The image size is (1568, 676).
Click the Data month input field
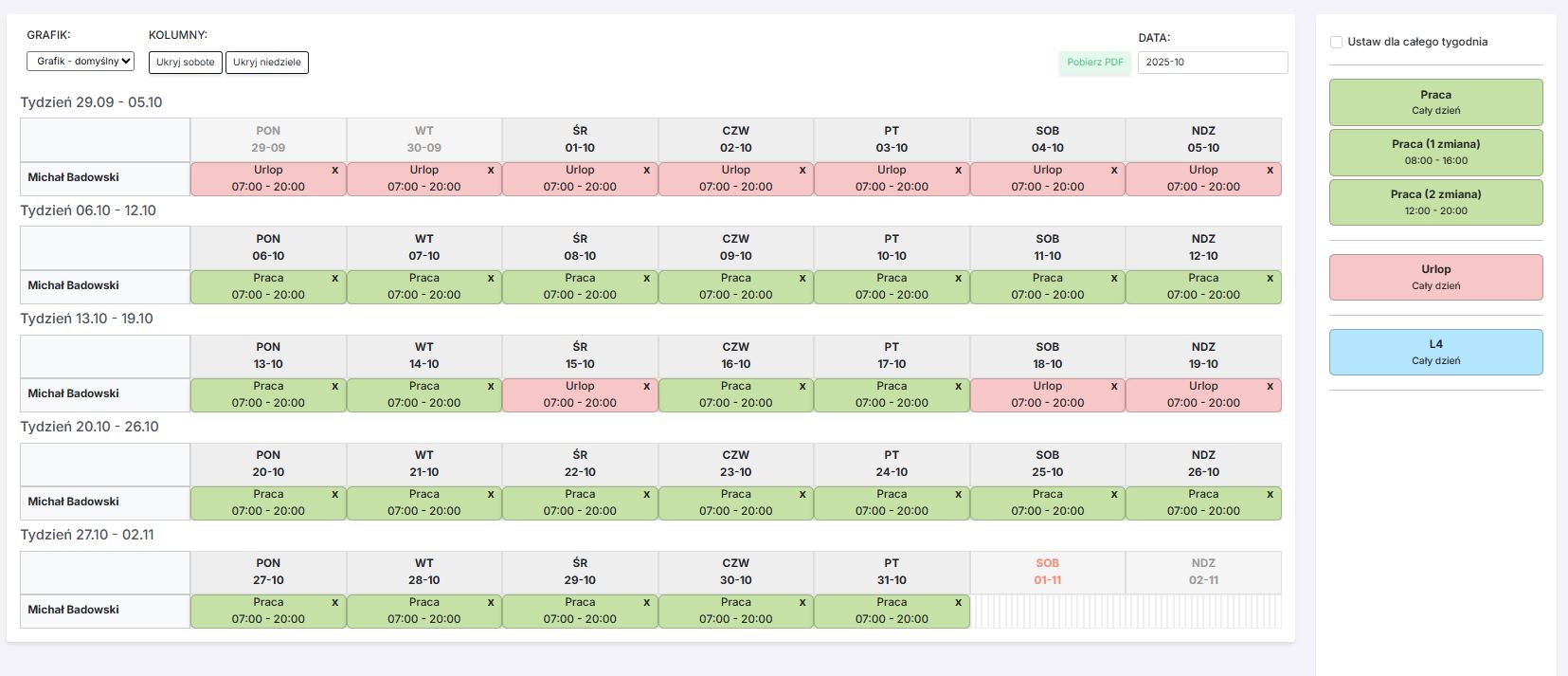[x=1212, y=63]
